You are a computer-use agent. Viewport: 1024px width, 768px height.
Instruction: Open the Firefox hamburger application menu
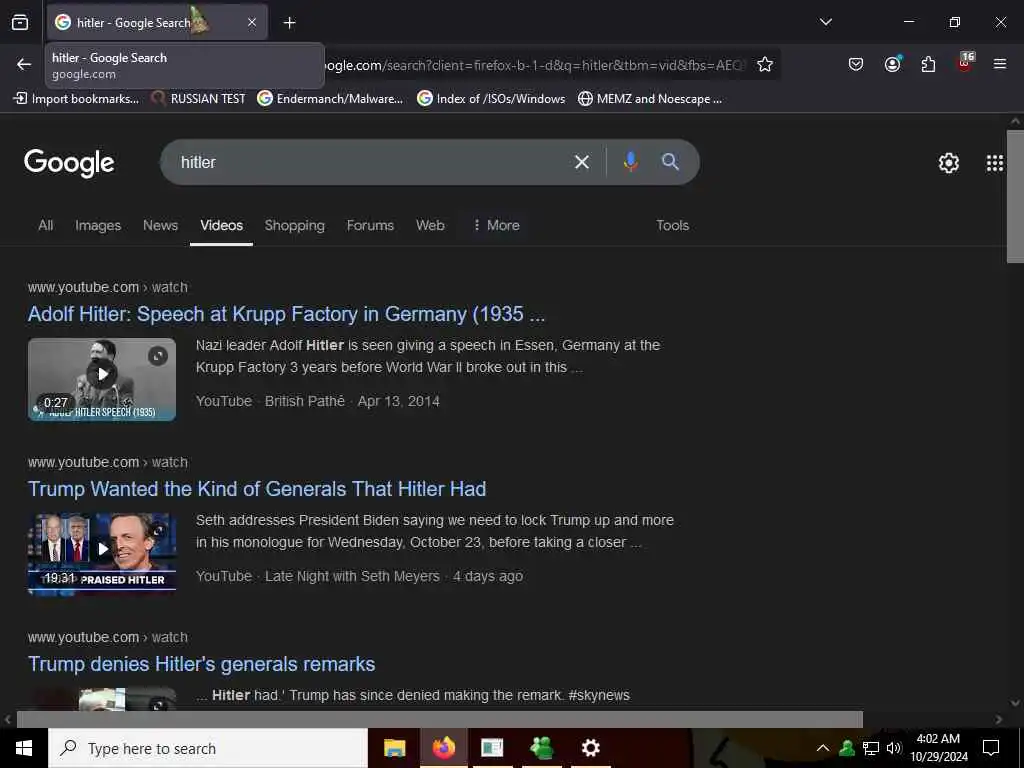pyautogui.click(x=999, y=64)
